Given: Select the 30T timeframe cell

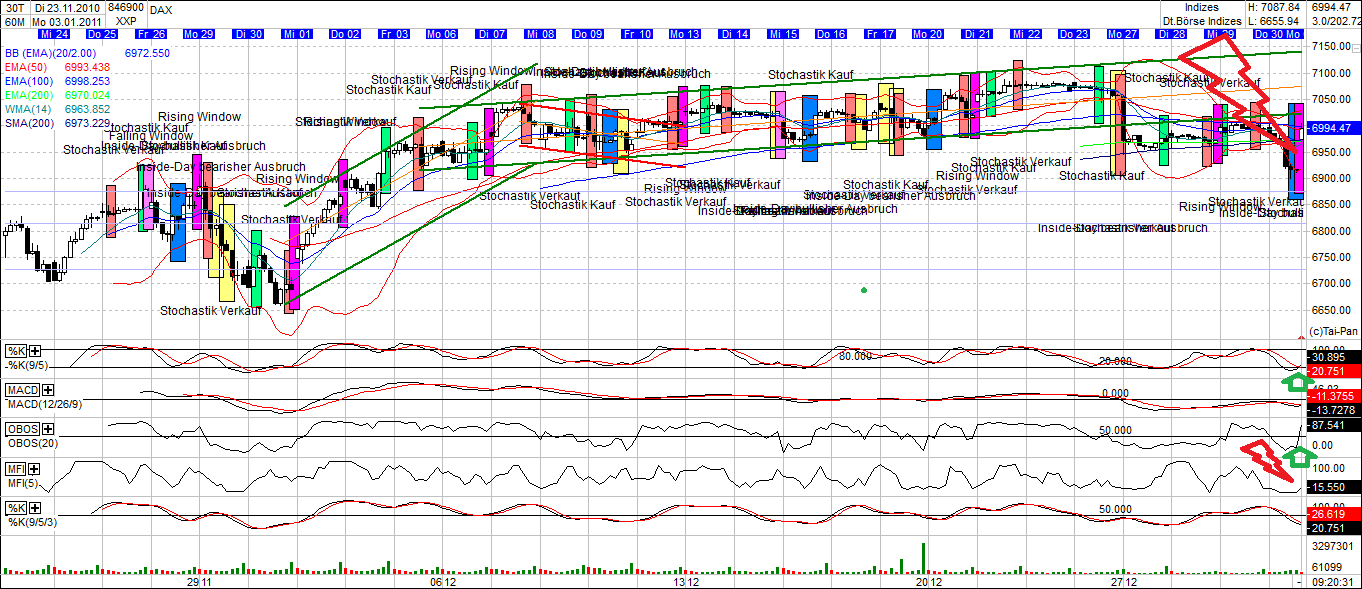Looking at the screenshot, I should [x=14, y=8].
